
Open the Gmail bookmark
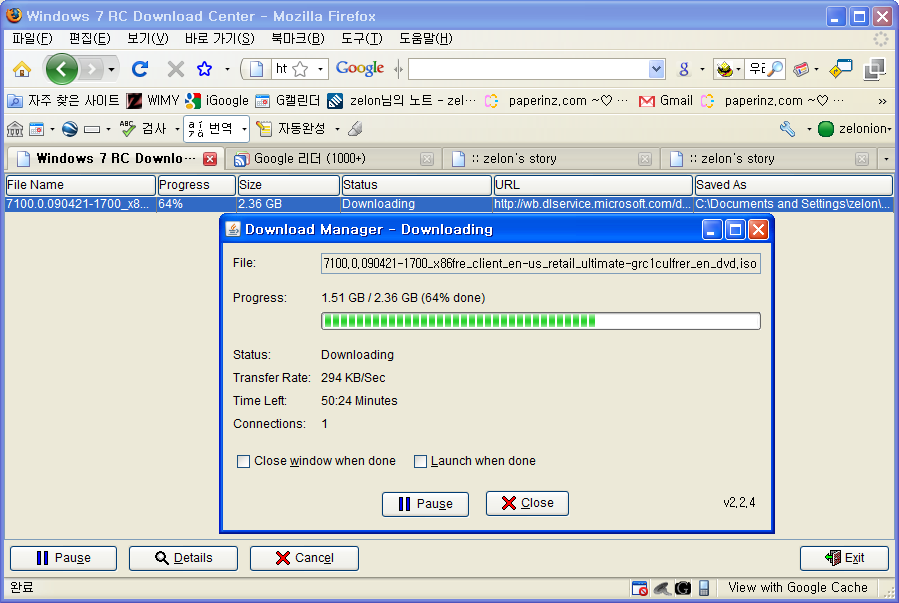pos(666,101)
